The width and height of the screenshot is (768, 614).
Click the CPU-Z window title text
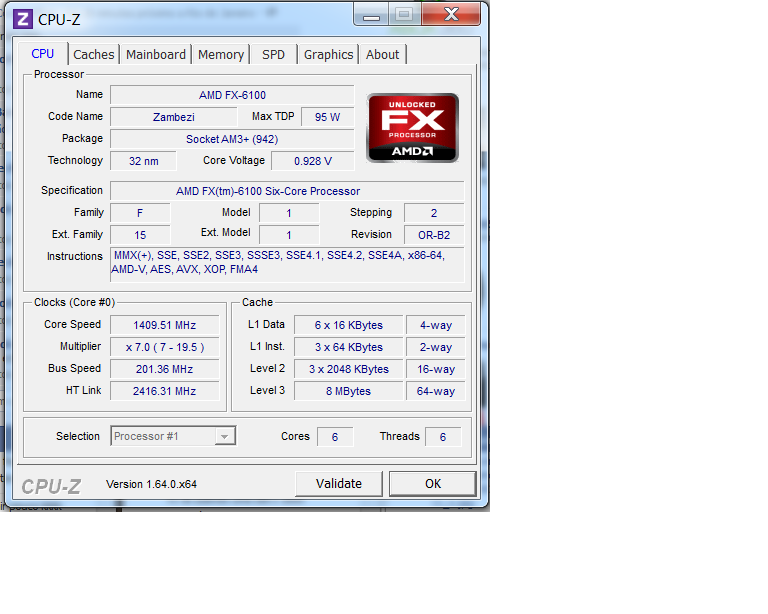[59, 20]
